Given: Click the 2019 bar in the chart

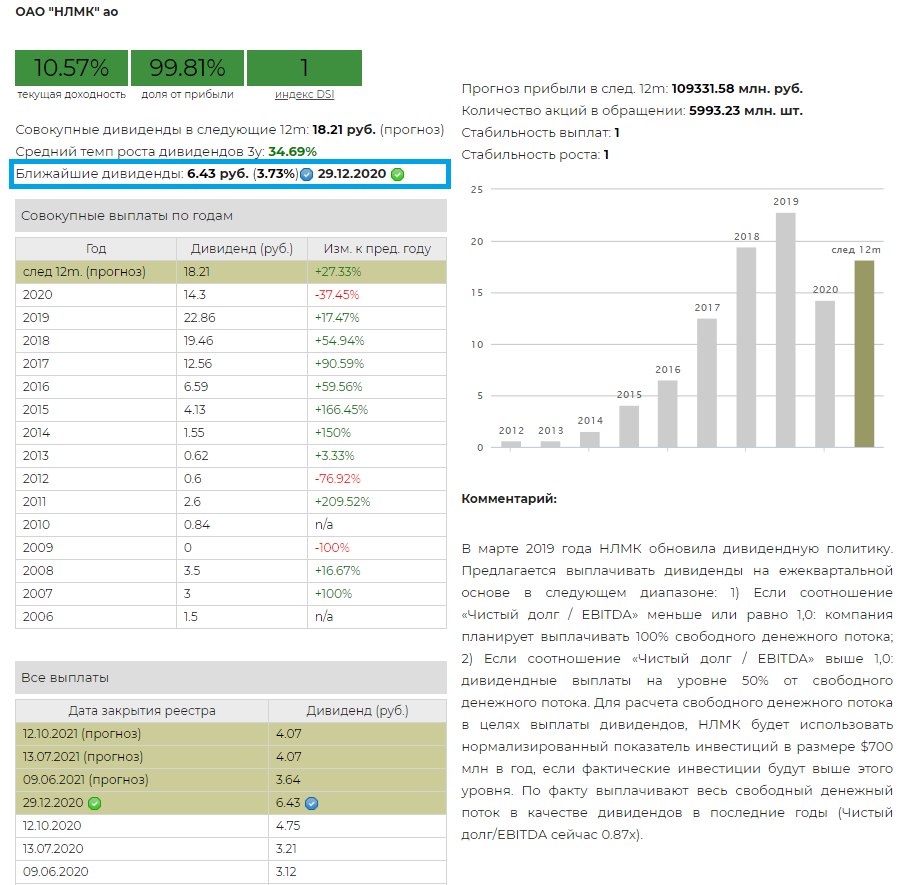Looking at the screenshot, I should (x=785, y=330).
